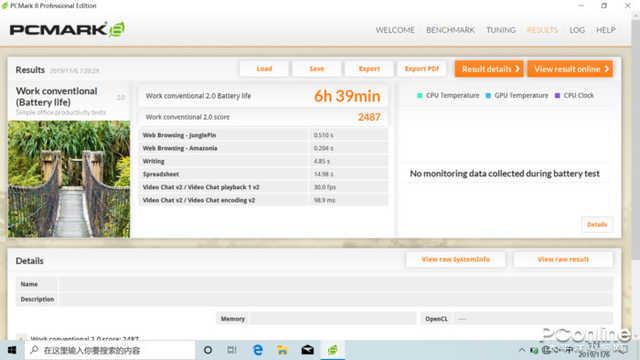Image resolution: width=640 pixels, height=360 pixels.
Task: Toggle the CPU Temperature legend swatch
Action: [420, 96]
